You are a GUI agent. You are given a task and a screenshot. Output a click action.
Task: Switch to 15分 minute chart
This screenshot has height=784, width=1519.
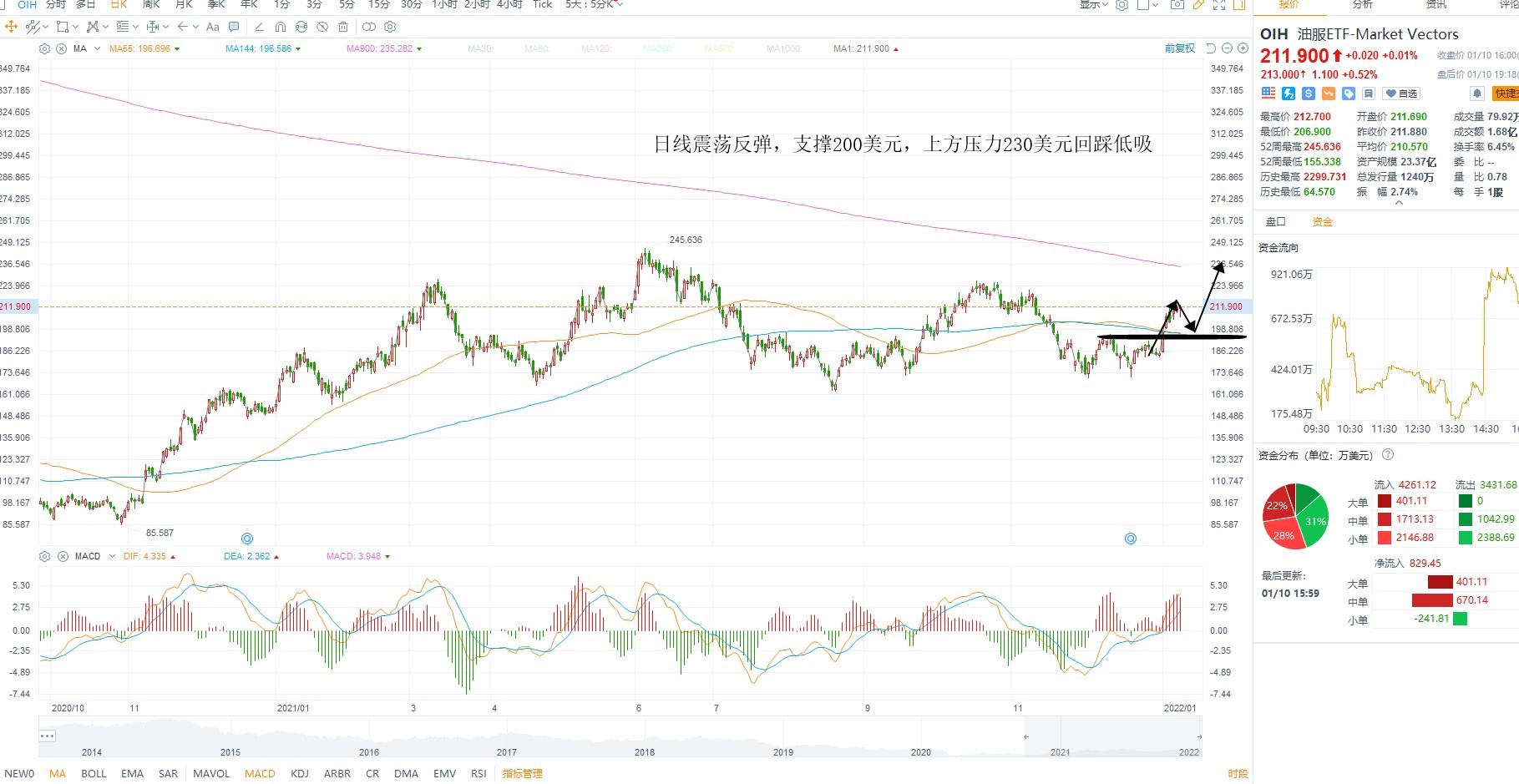click(378, 4)
